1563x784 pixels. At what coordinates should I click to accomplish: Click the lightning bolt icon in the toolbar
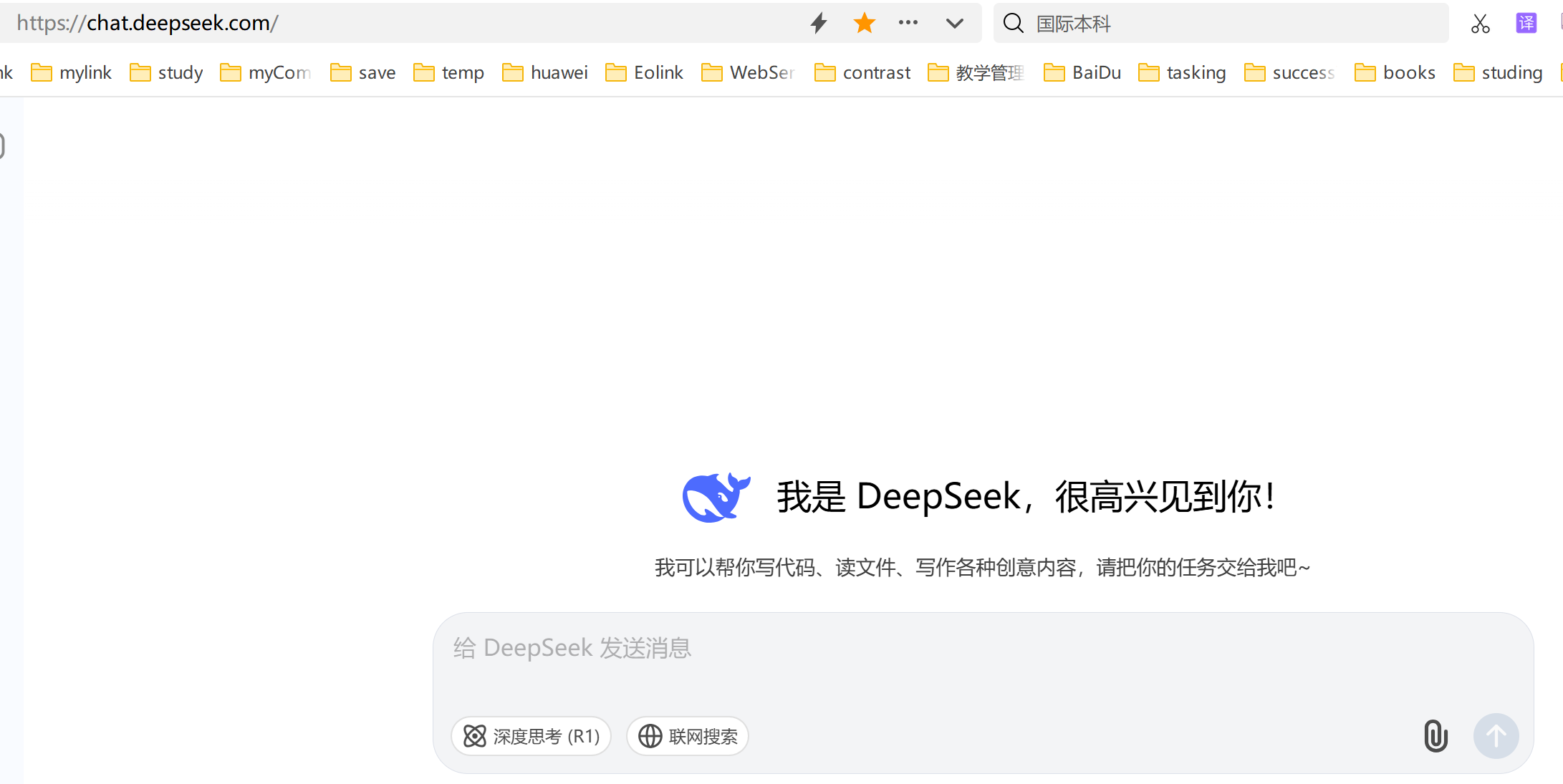point(817,23)
